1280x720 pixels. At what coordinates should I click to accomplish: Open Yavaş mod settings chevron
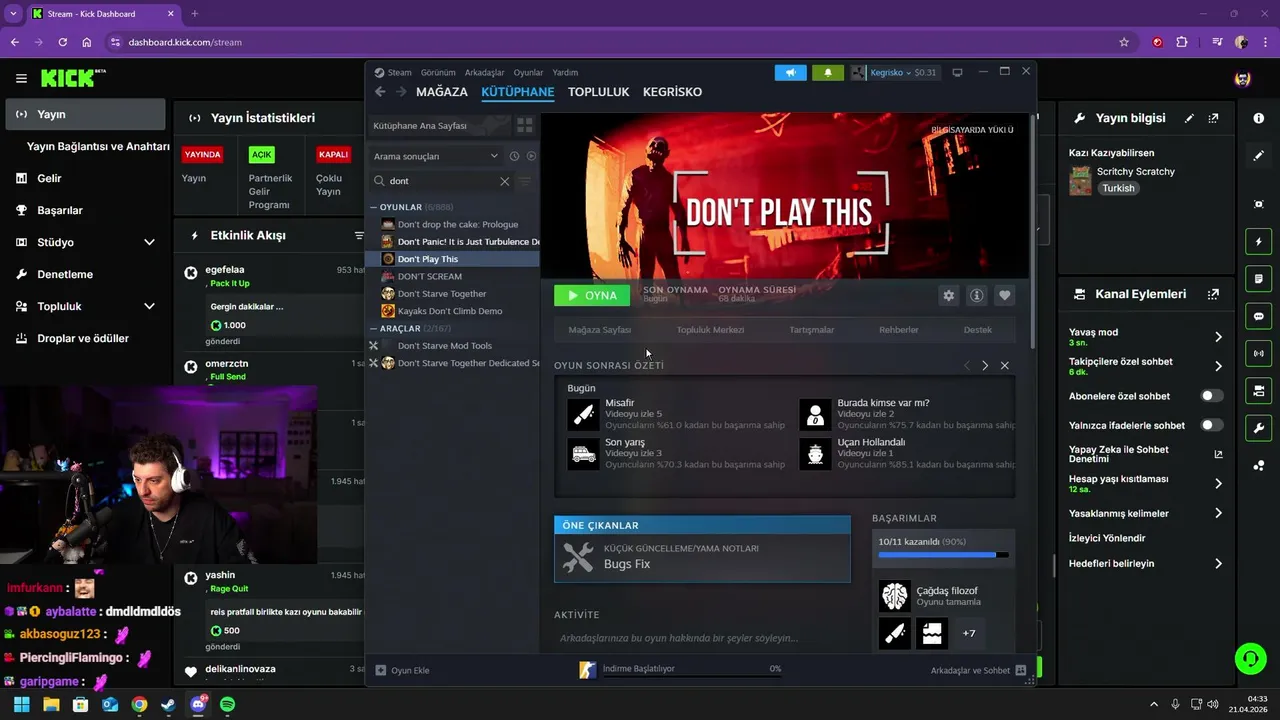[1218, 337]
